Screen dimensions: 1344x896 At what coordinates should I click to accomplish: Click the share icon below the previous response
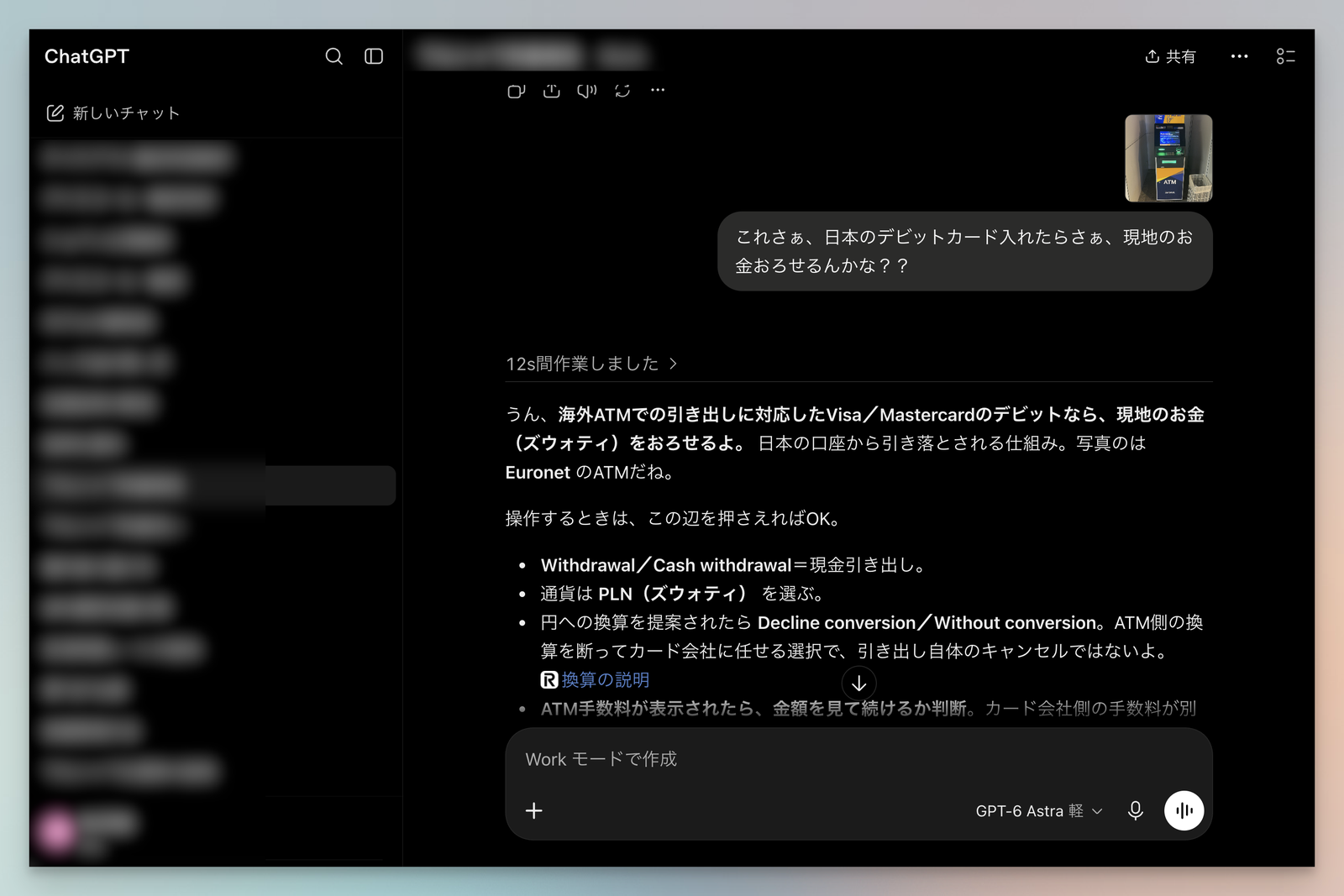pyautogui.click(x=551, y=91)
